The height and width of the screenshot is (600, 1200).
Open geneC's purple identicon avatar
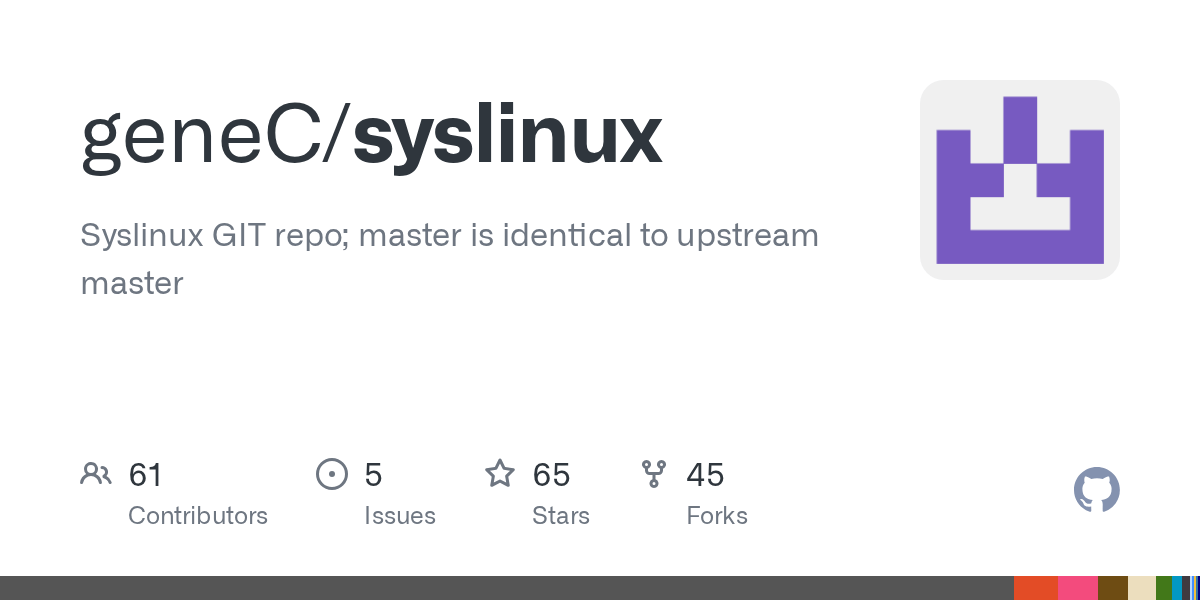tap(1020, 180)
